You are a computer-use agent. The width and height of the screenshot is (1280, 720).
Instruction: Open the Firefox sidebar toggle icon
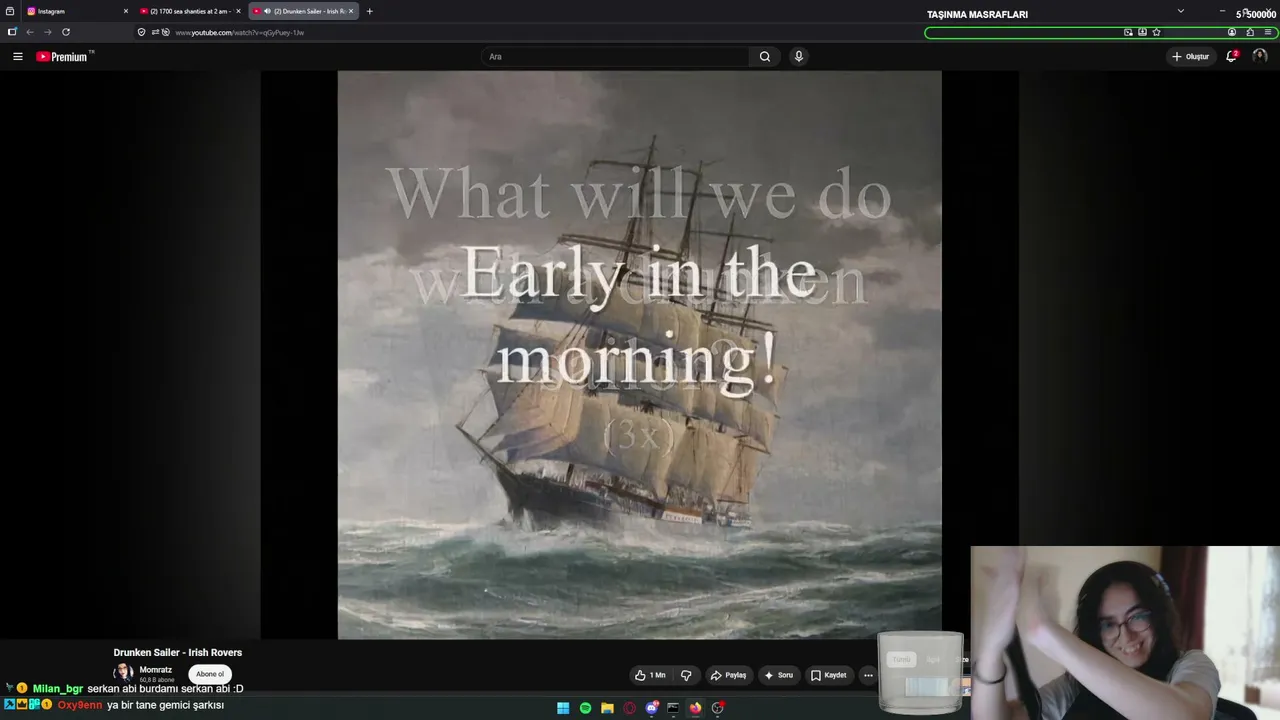(11, 32)
